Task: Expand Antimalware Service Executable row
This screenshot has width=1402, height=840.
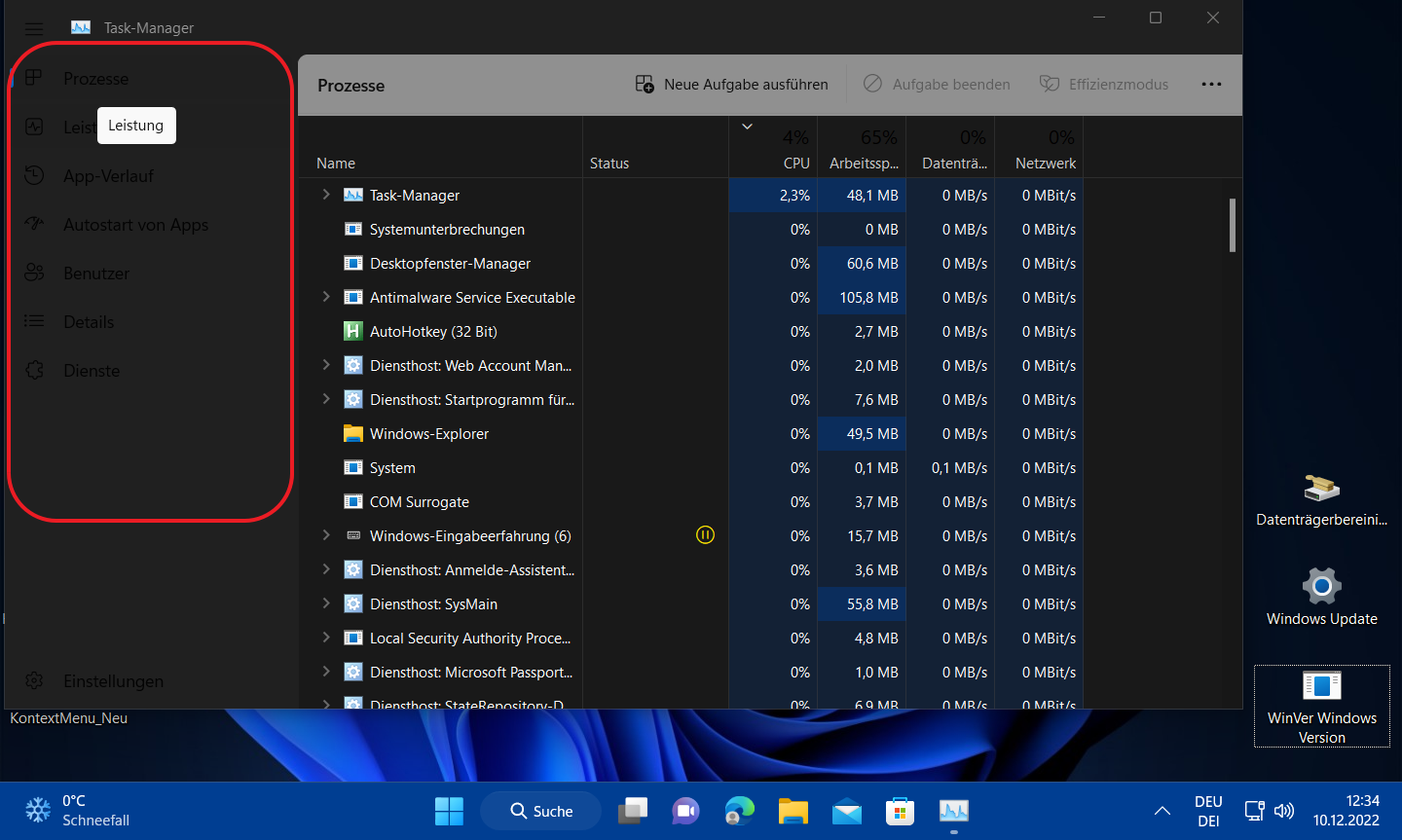Action: pos(326,297)
